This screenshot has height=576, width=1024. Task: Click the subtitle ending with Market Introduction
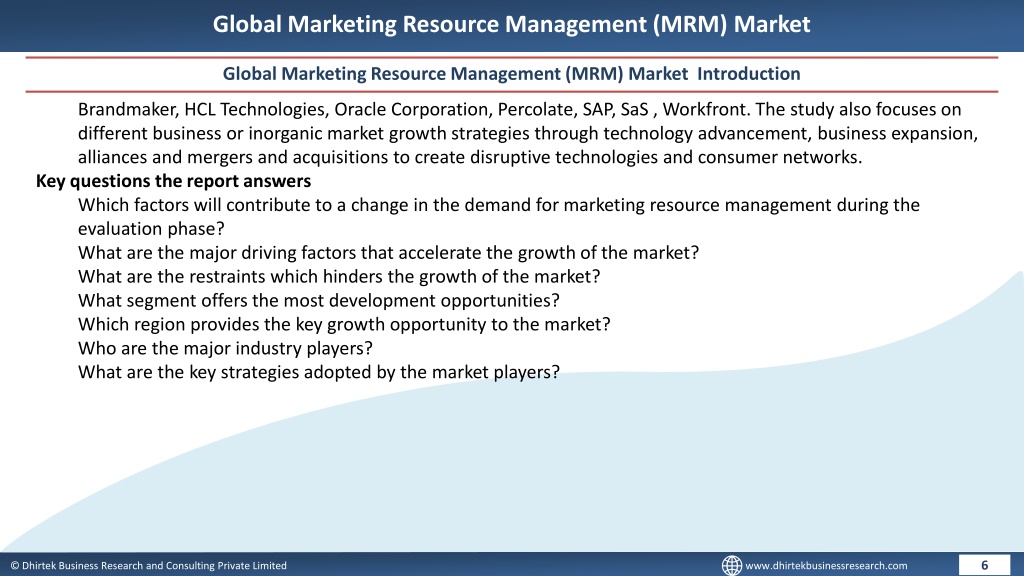[511, 74]
